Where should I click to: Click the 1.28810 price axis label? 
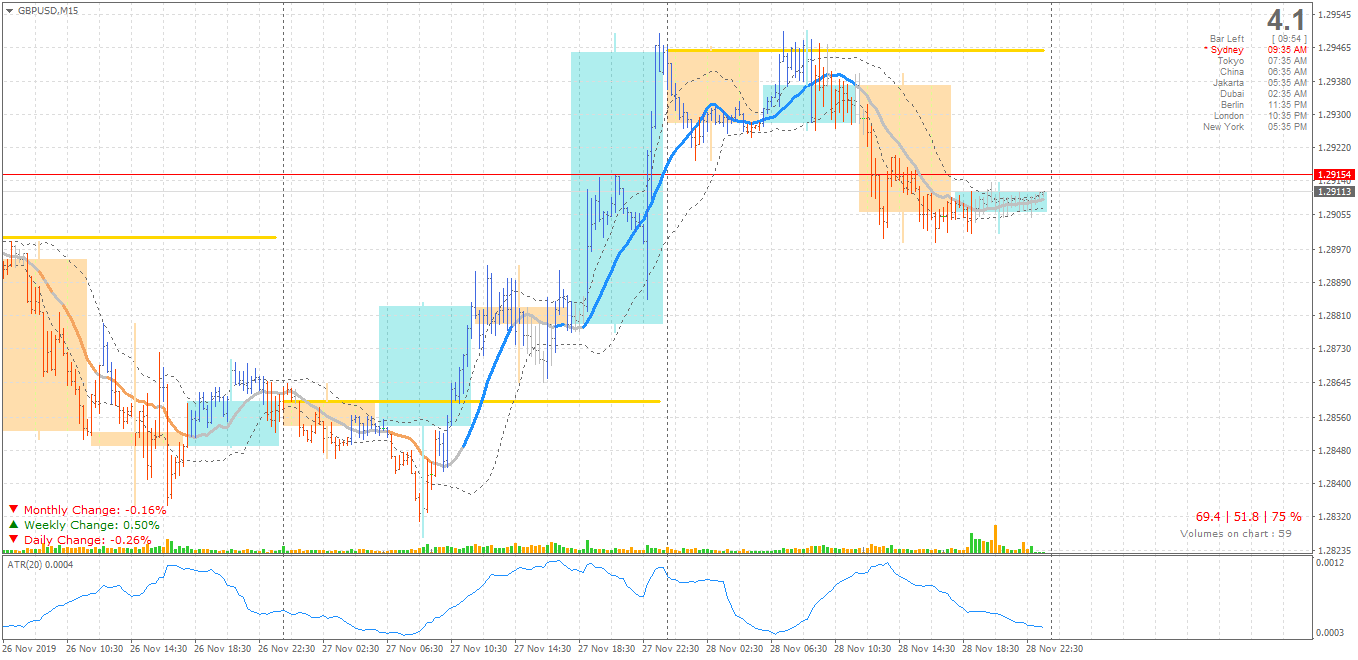coord(1337,316)
